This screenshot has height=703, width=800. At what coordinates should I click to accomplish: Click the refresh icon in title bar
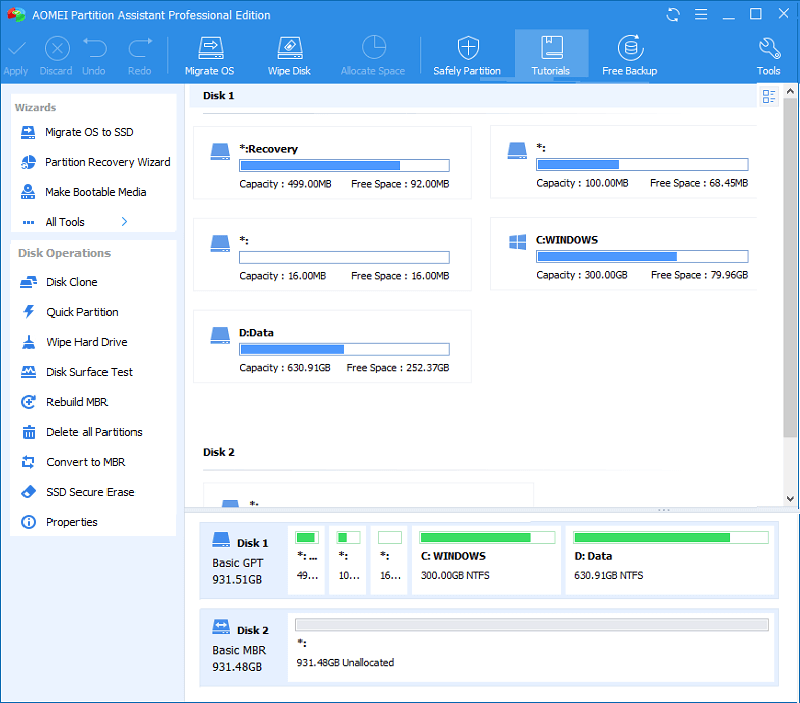(673, 14)
